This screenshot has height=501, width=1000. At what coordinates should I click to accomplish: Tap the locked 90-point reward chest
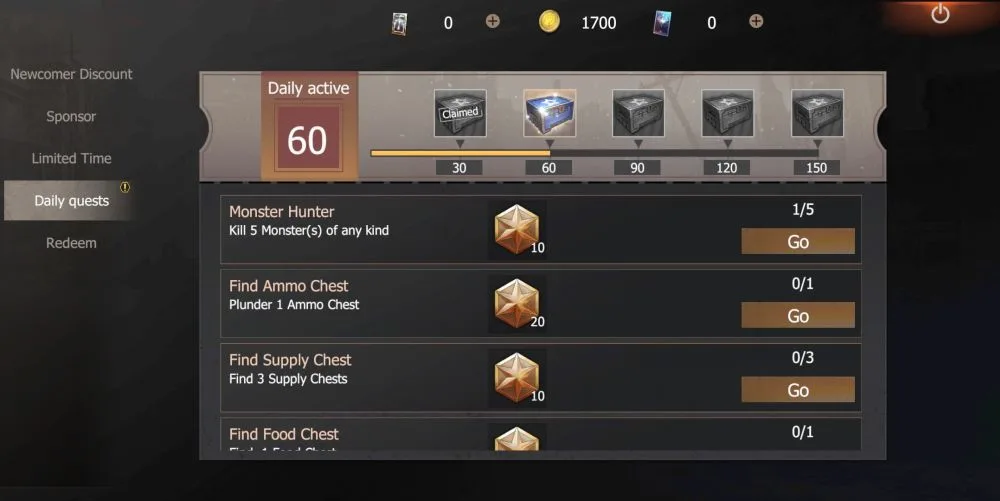click(638, 113)
